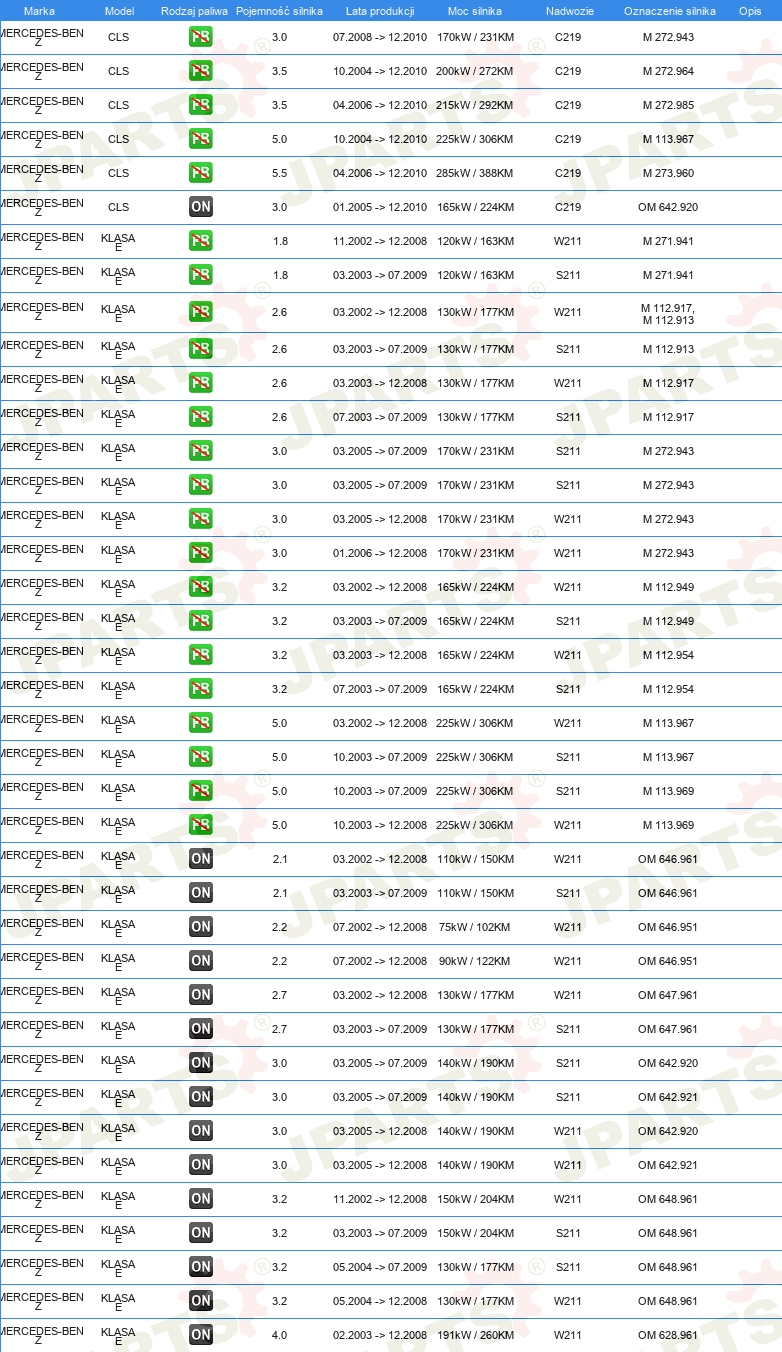Click the '90kW / 122KM' power cell
782x1352 pixels.
474,961
